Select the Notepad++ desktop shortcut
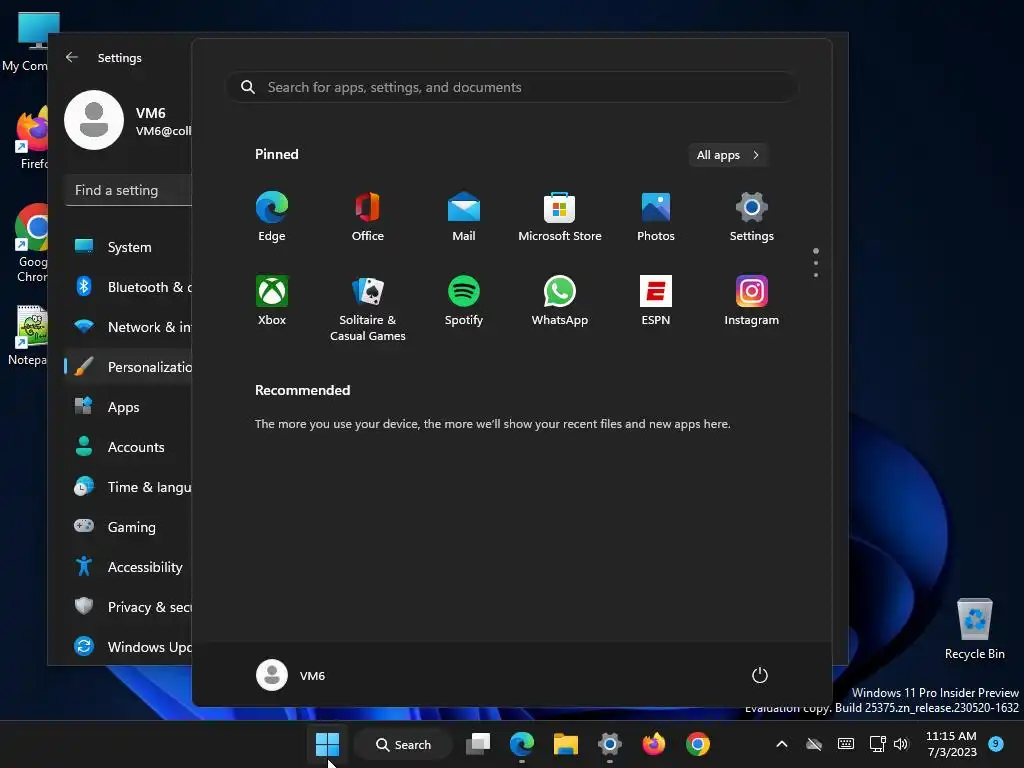This screenshot has width=1024, height=768. click(29, 336)
